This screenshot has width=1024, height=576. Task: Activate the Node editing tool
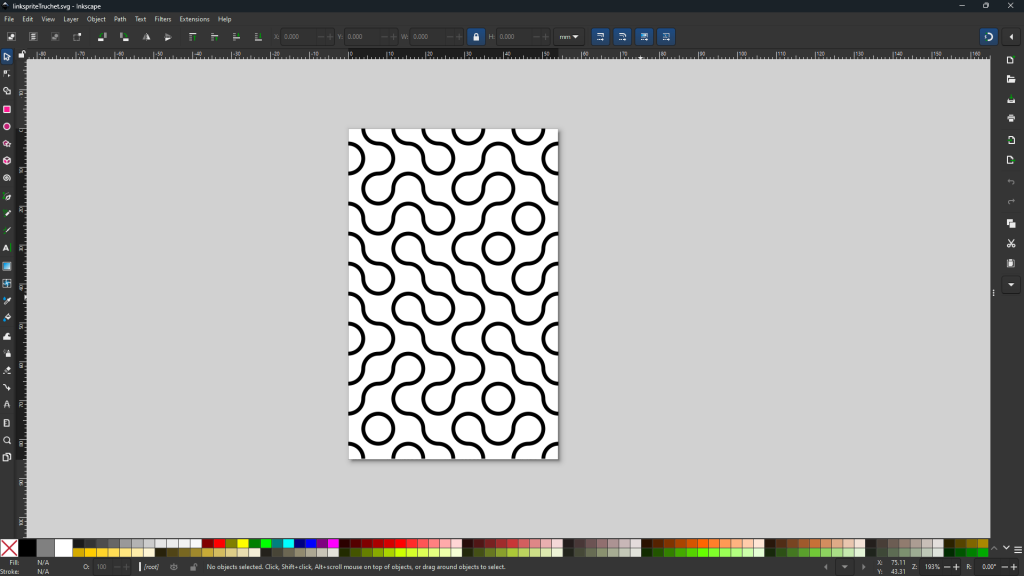pyautogui.click(x=7, y=74)
